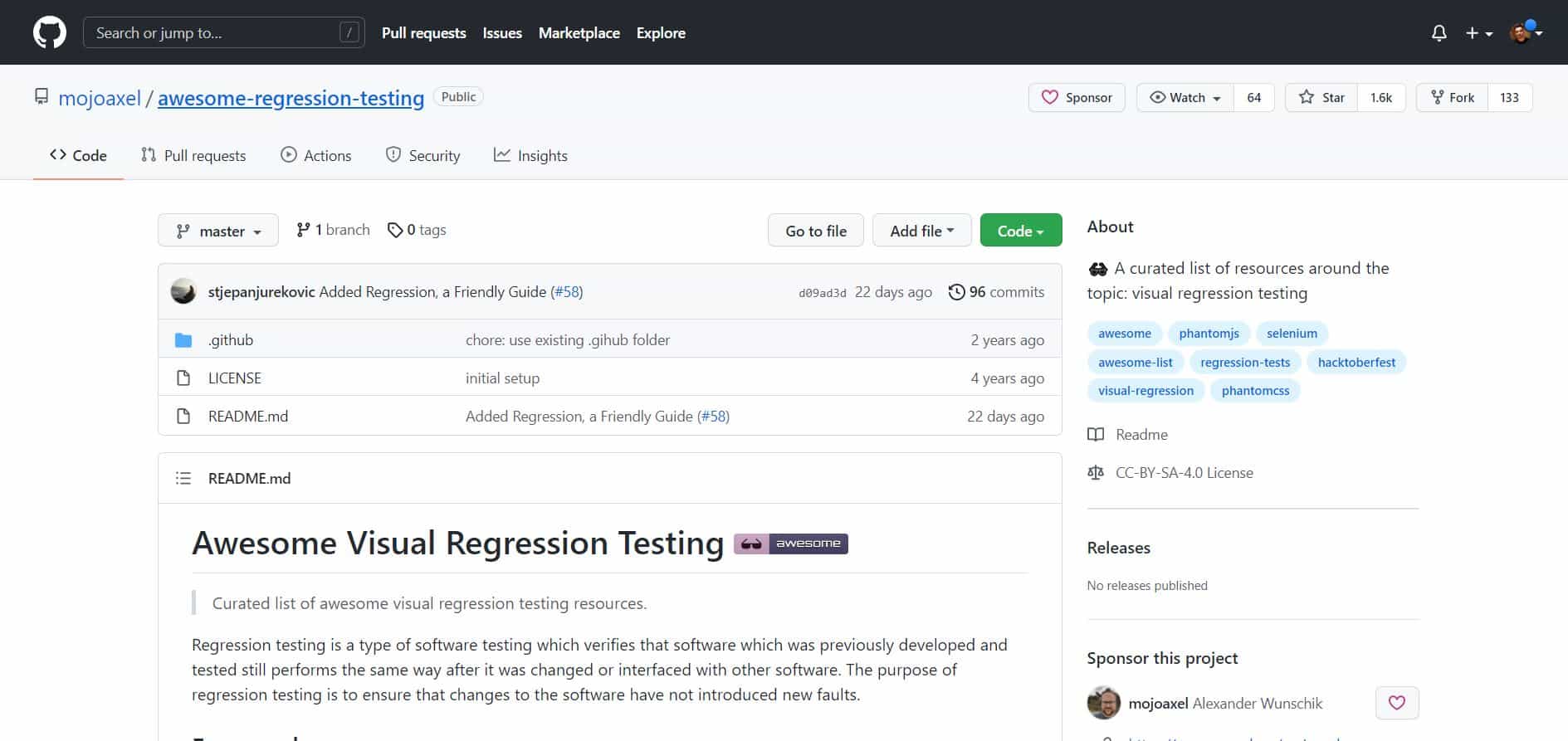Viewport: 1568px width, 741px height.
Task: Switch to the Actions tab
Action: point(315,155)
